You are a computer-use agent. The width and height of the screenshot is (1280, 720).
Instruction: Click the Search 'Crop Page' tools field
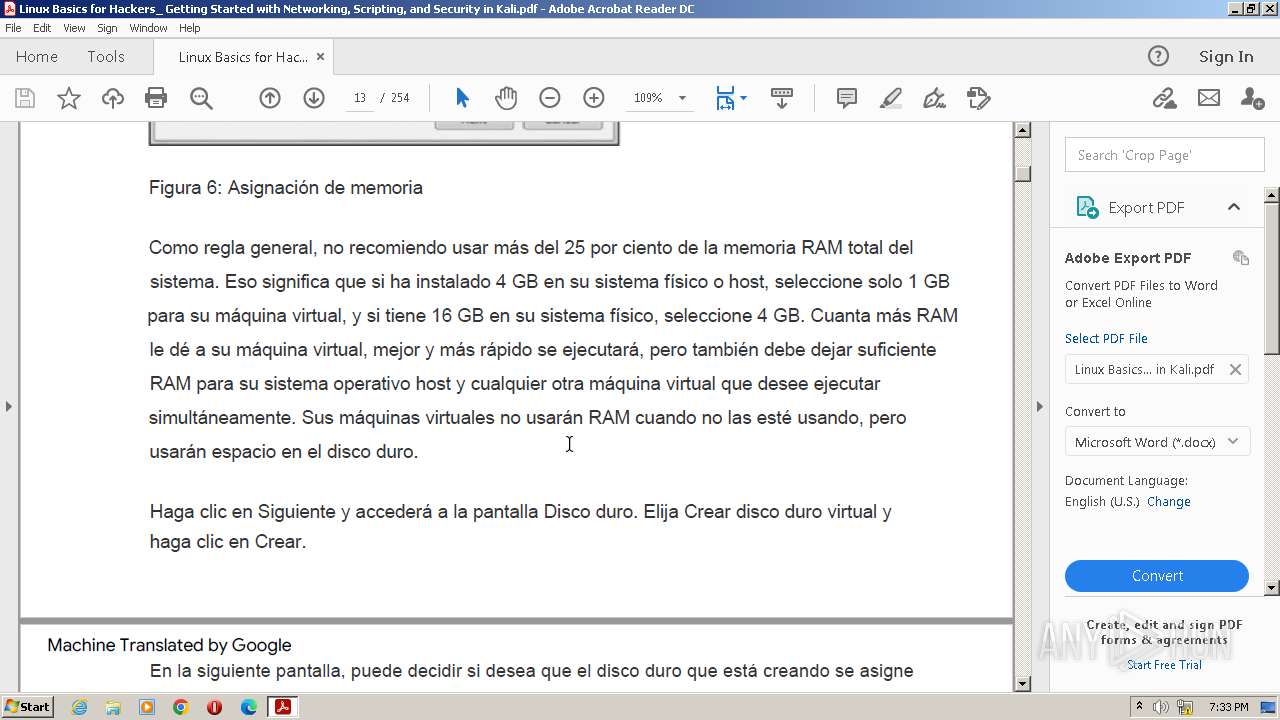coord(1165,155)
